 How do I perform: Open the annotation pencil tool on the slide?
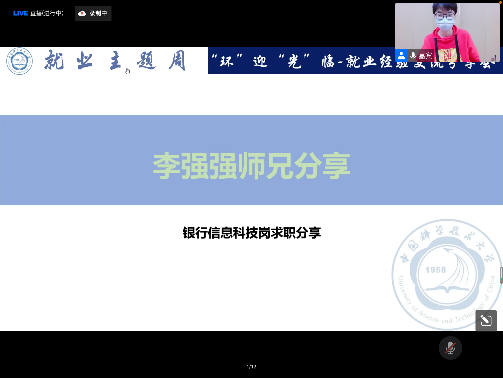click(486, 321)
